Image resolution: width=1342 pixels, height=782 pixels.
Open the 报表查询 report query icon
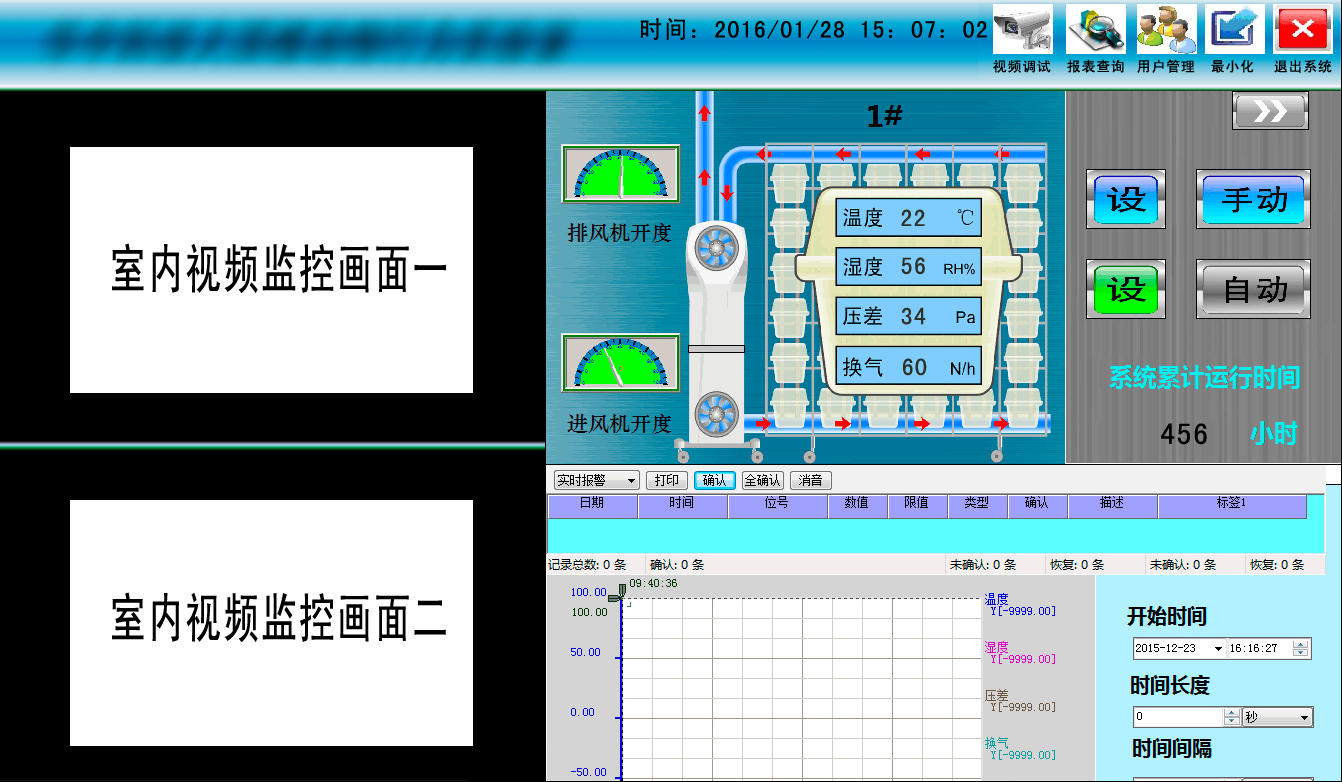1095,30
